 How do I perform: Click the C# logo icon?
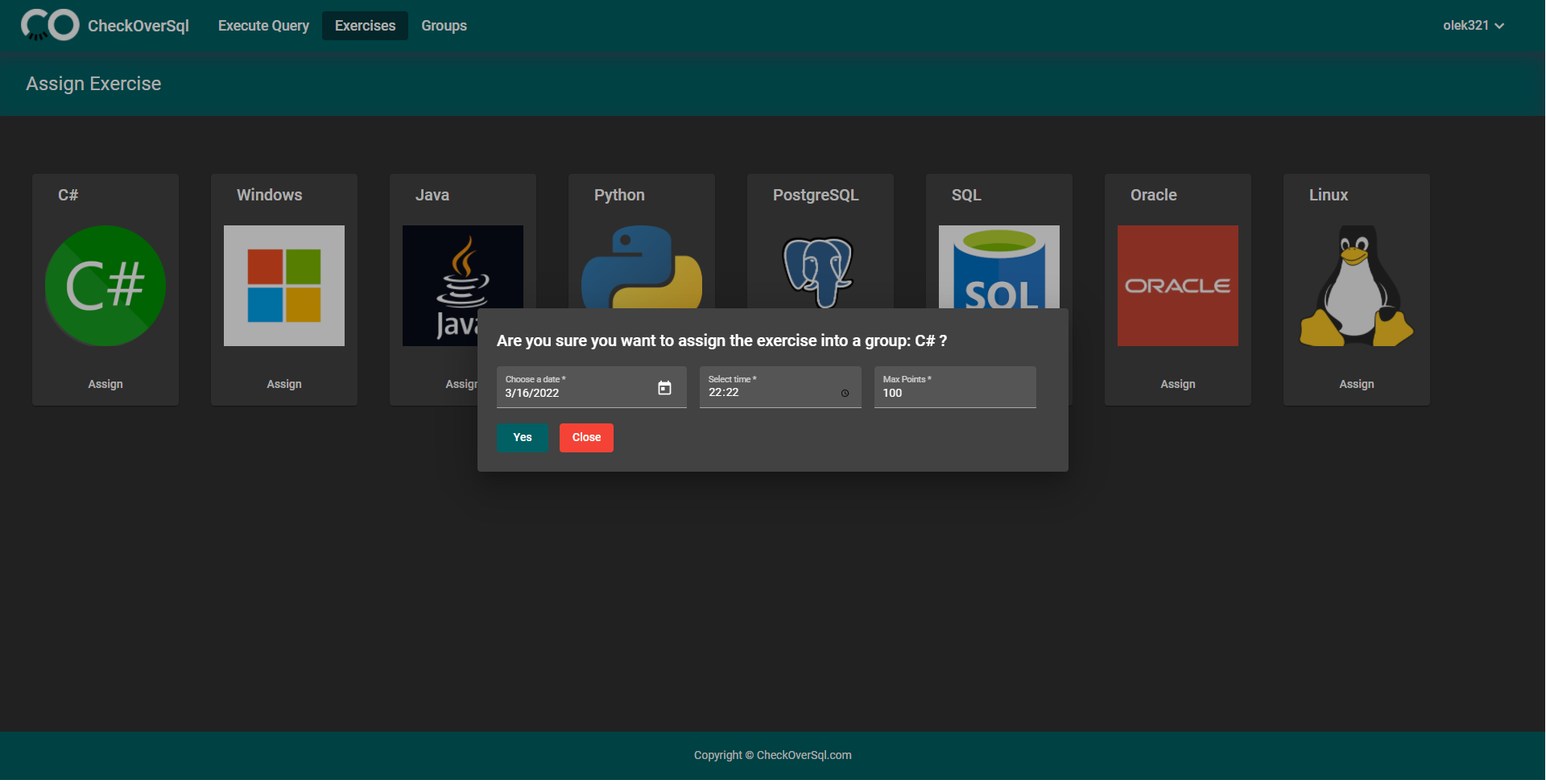(105, 286)
